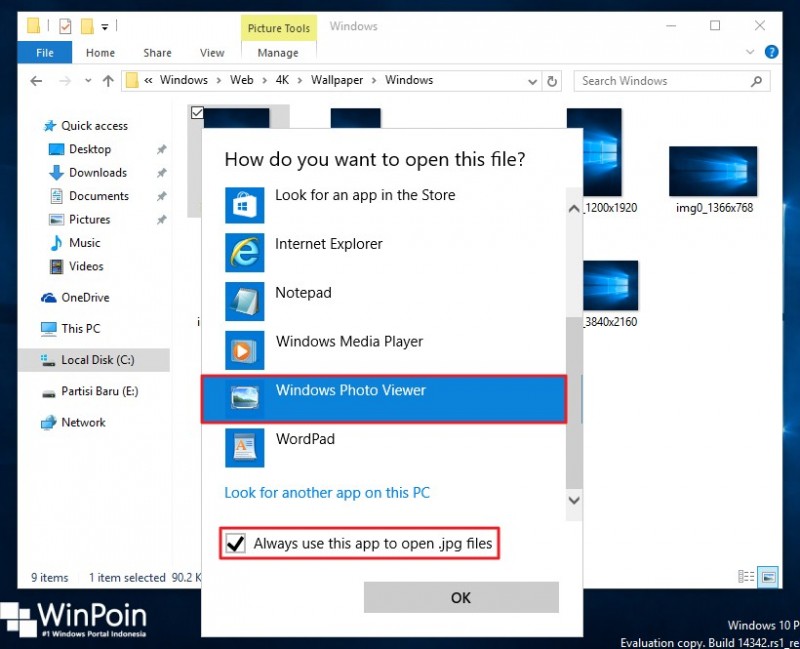Expand the arrow after Wallpaper in the path
Viewport: 800px width, 649px height.
pyautogui.click(x=374, y=81)
